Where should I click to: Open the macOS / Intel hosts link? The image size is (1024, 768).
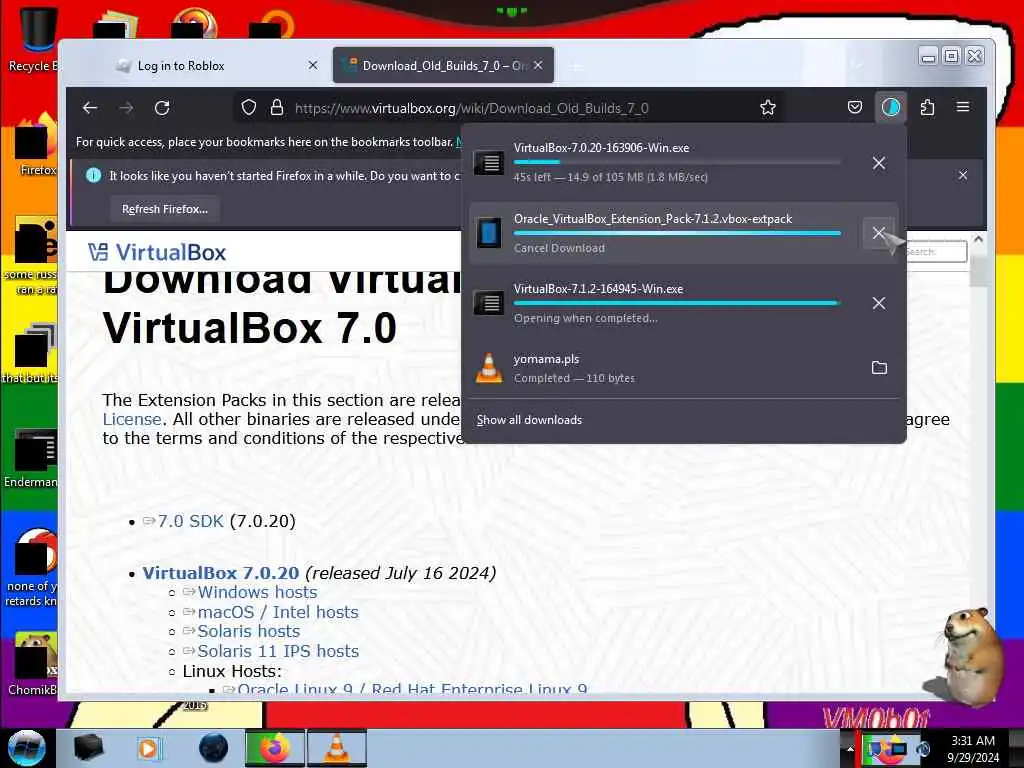click(278, 612)
